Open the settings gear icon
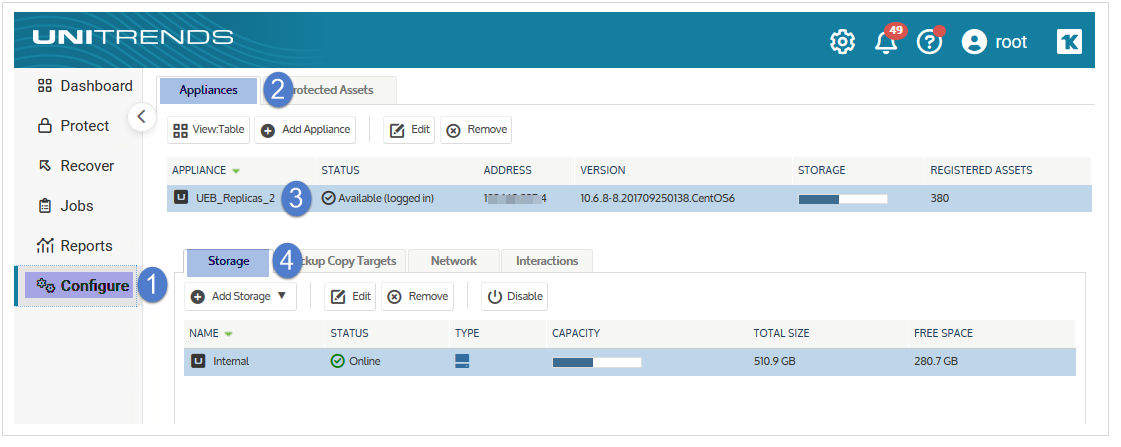Screen dimensions: 1121x447 [842, 42]
